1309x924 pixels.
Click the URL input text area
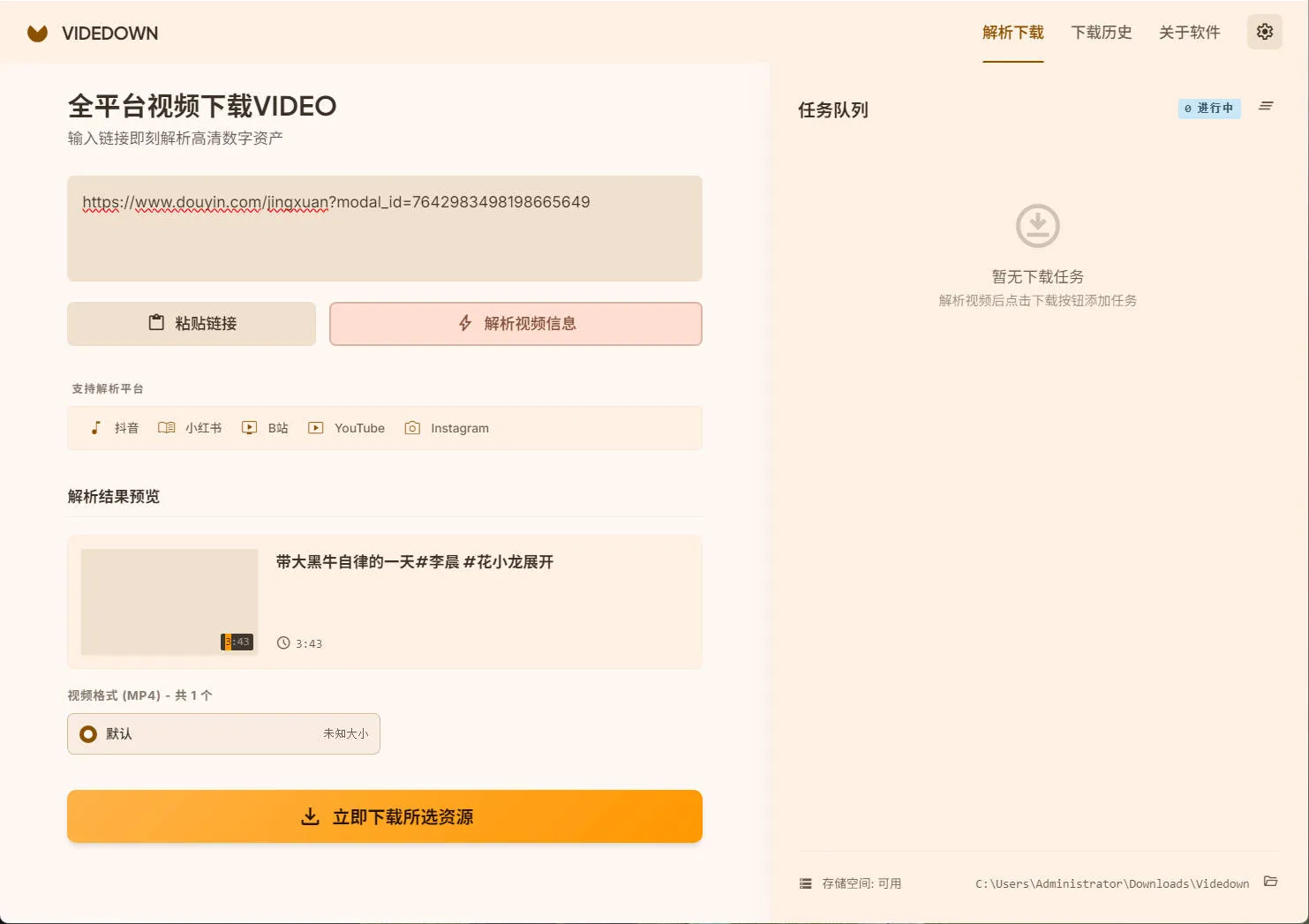click(385, 229)
